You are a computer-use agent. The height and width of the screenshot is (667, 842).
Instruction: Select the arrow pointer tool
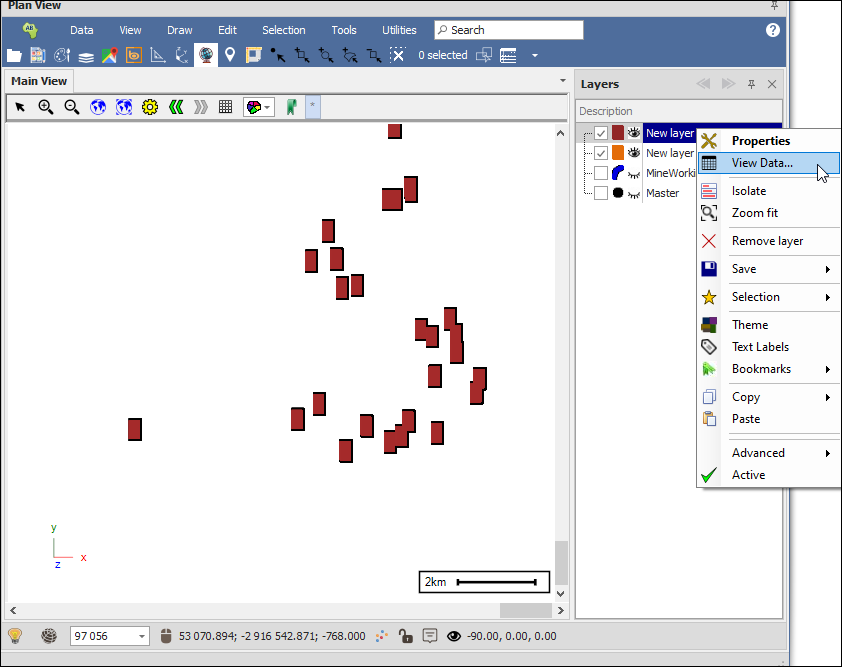click(x=20, y=107)
